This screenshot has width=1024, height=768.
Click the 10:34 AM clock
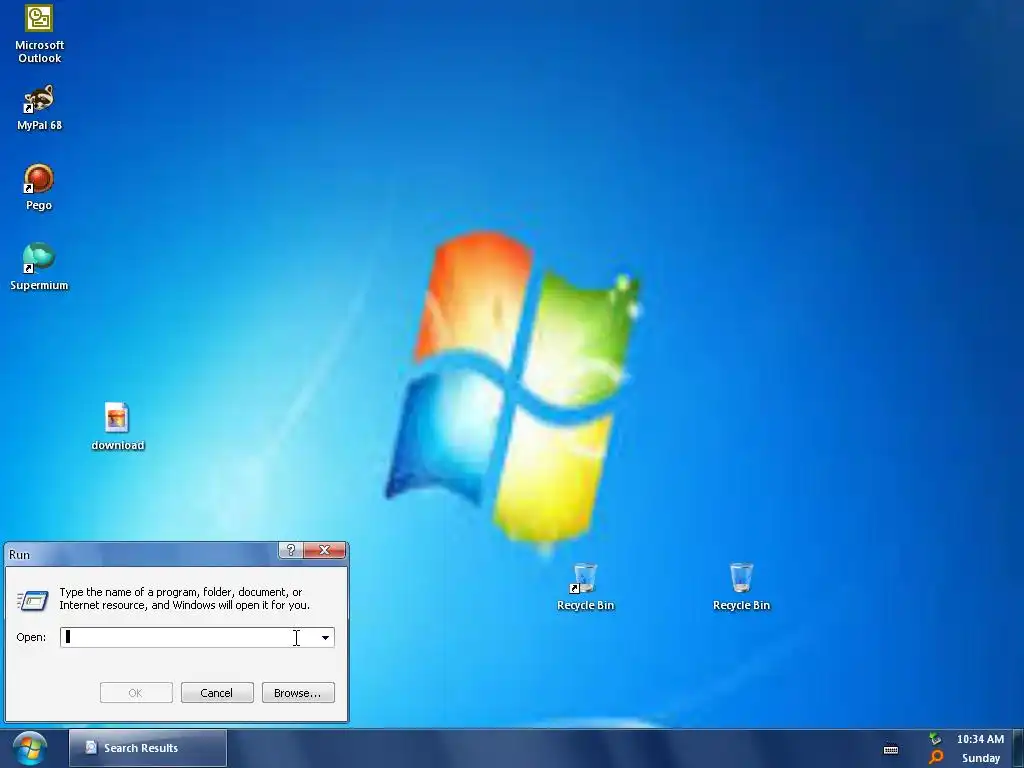click(980, 739)
